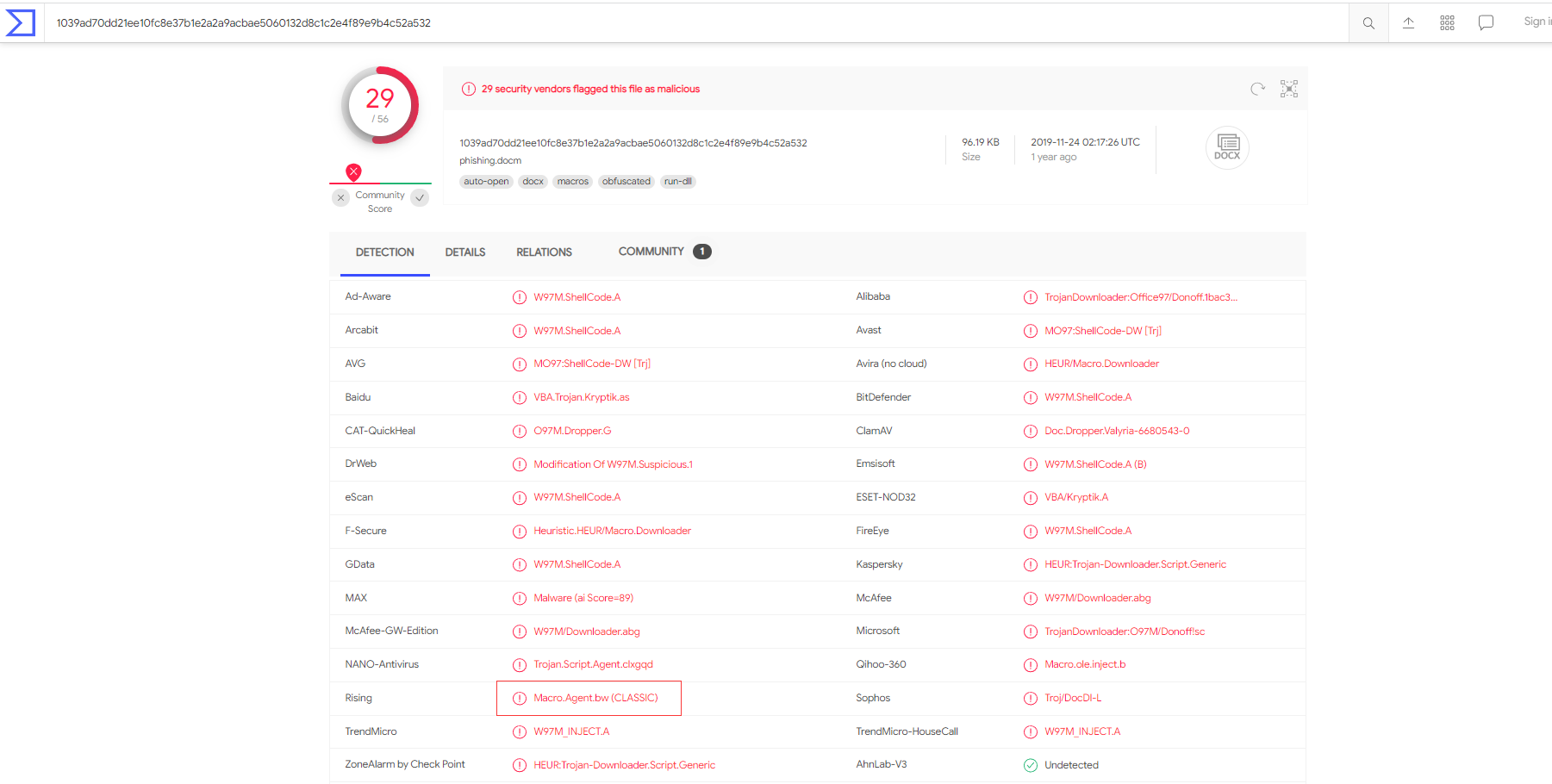The image size is (1552, 784).
Task: Click the 29/56 detection score gauge
Action: (x=380, y=105)
